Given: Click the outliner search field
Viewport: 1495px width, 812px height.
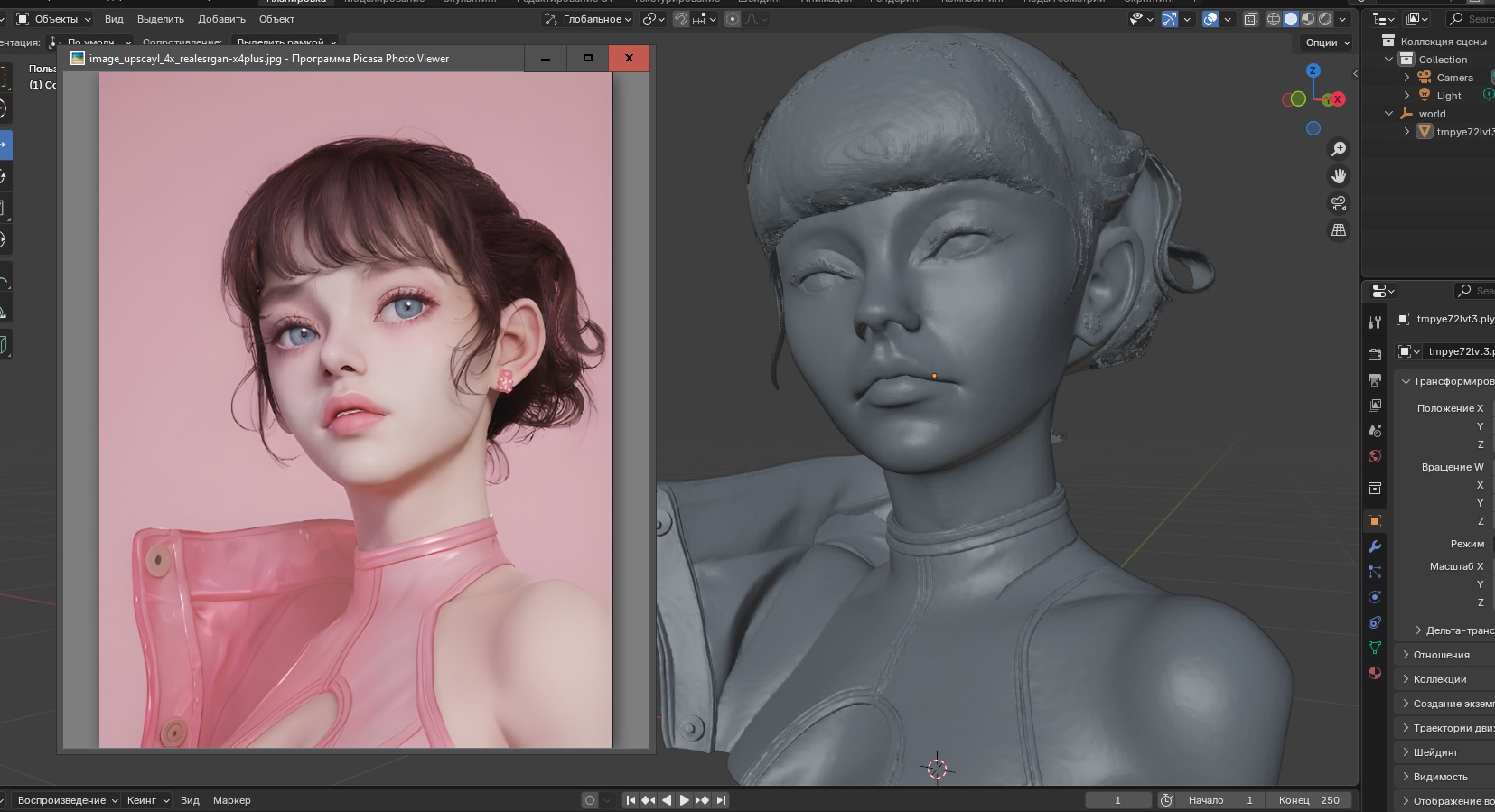Looking at the screenshot, I should click(x=1472, y=19).
